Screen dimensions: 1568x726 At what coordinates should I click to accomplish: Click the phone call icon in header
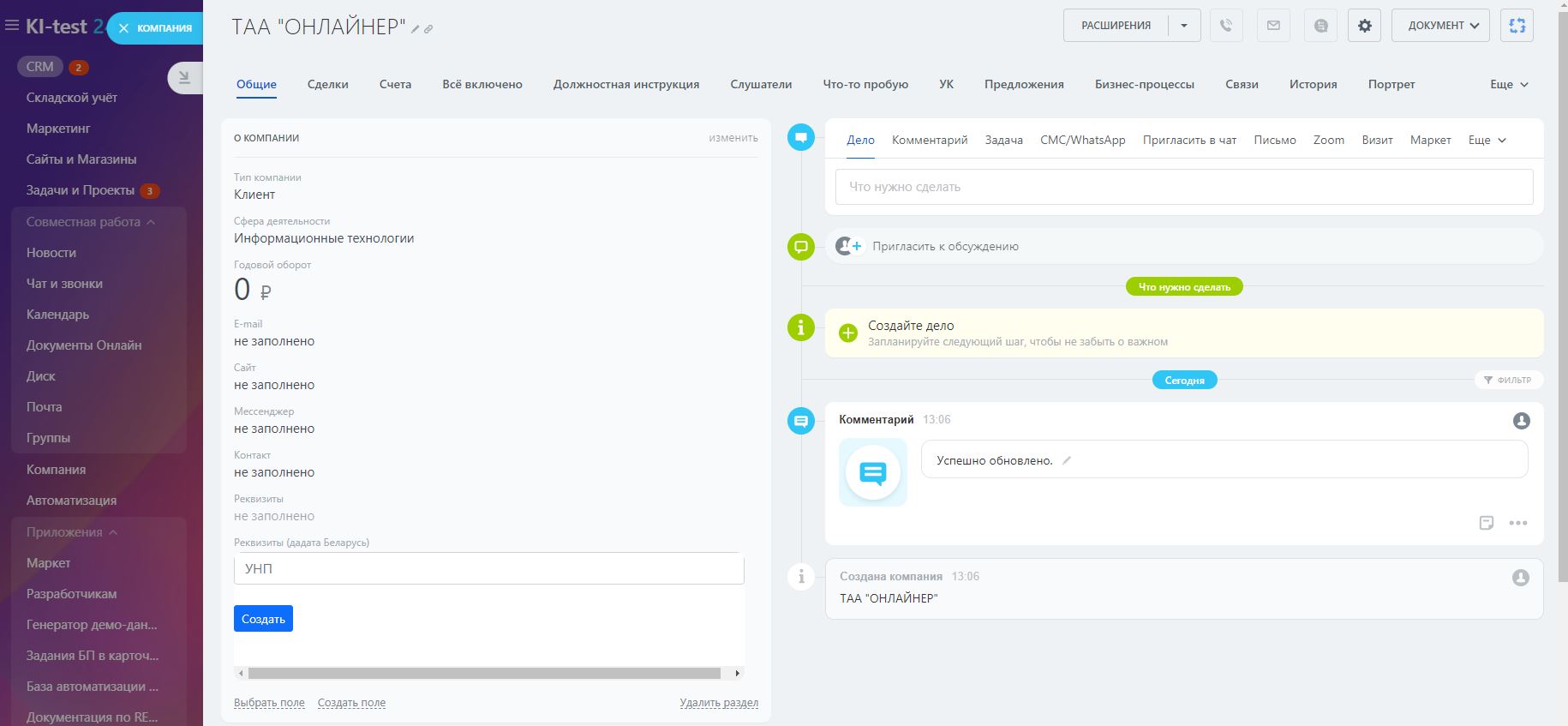pos(1226,26)
